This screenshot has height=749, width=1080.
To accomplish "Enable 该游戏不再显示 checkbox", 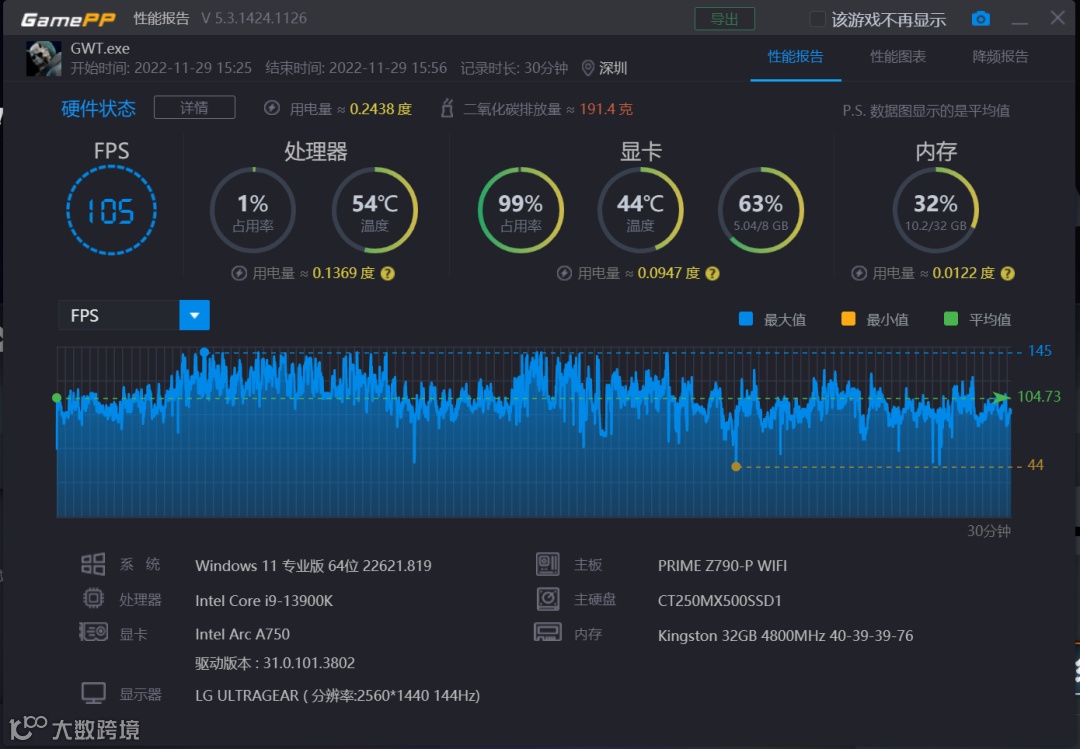I will point(818,19).
